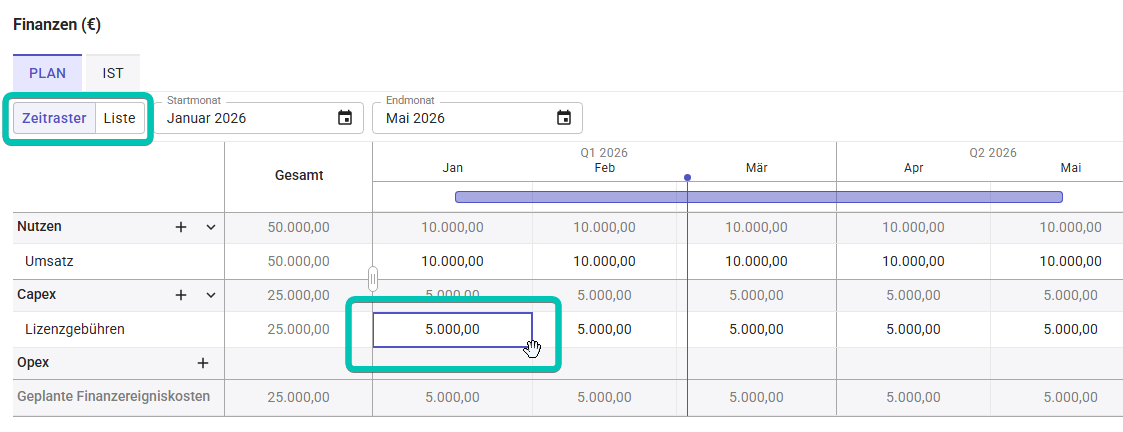Open the Startmonat calendar picker icon
This screenshot has width=1123, height=432.
pyautogui.click(x=345, y=118)
